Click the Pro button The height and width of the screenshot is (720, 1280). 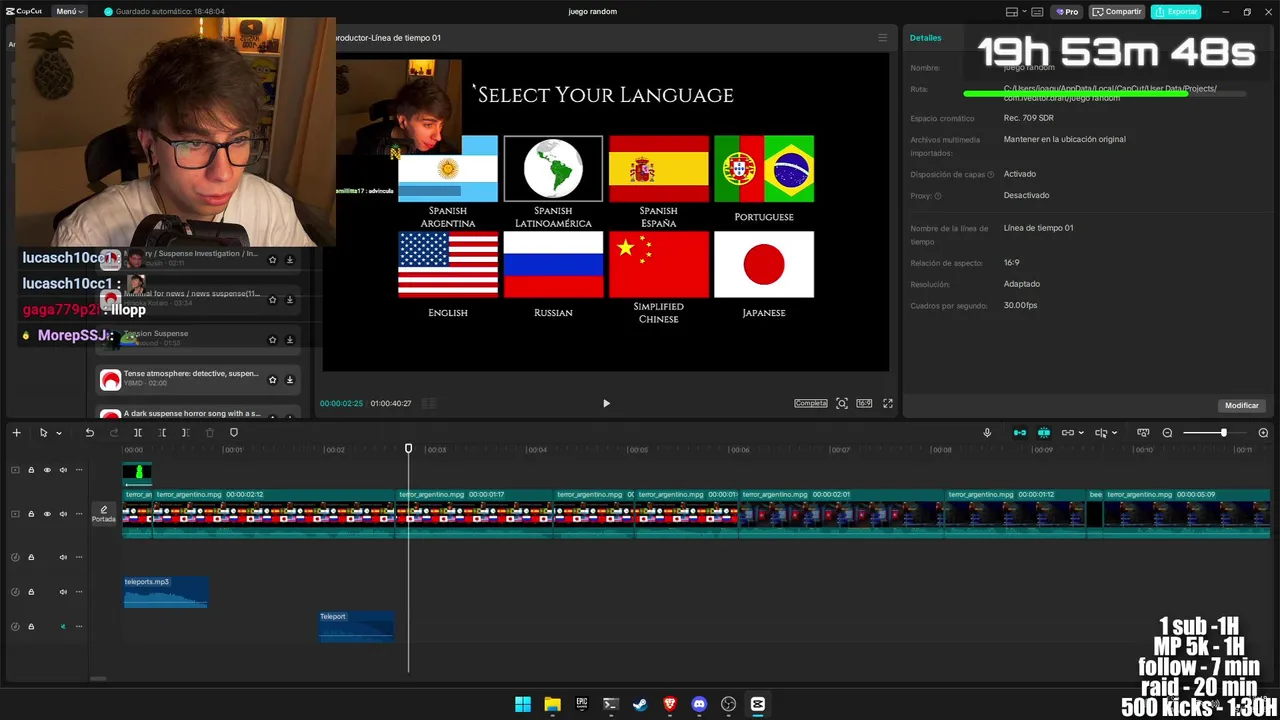pos(1067,12)
